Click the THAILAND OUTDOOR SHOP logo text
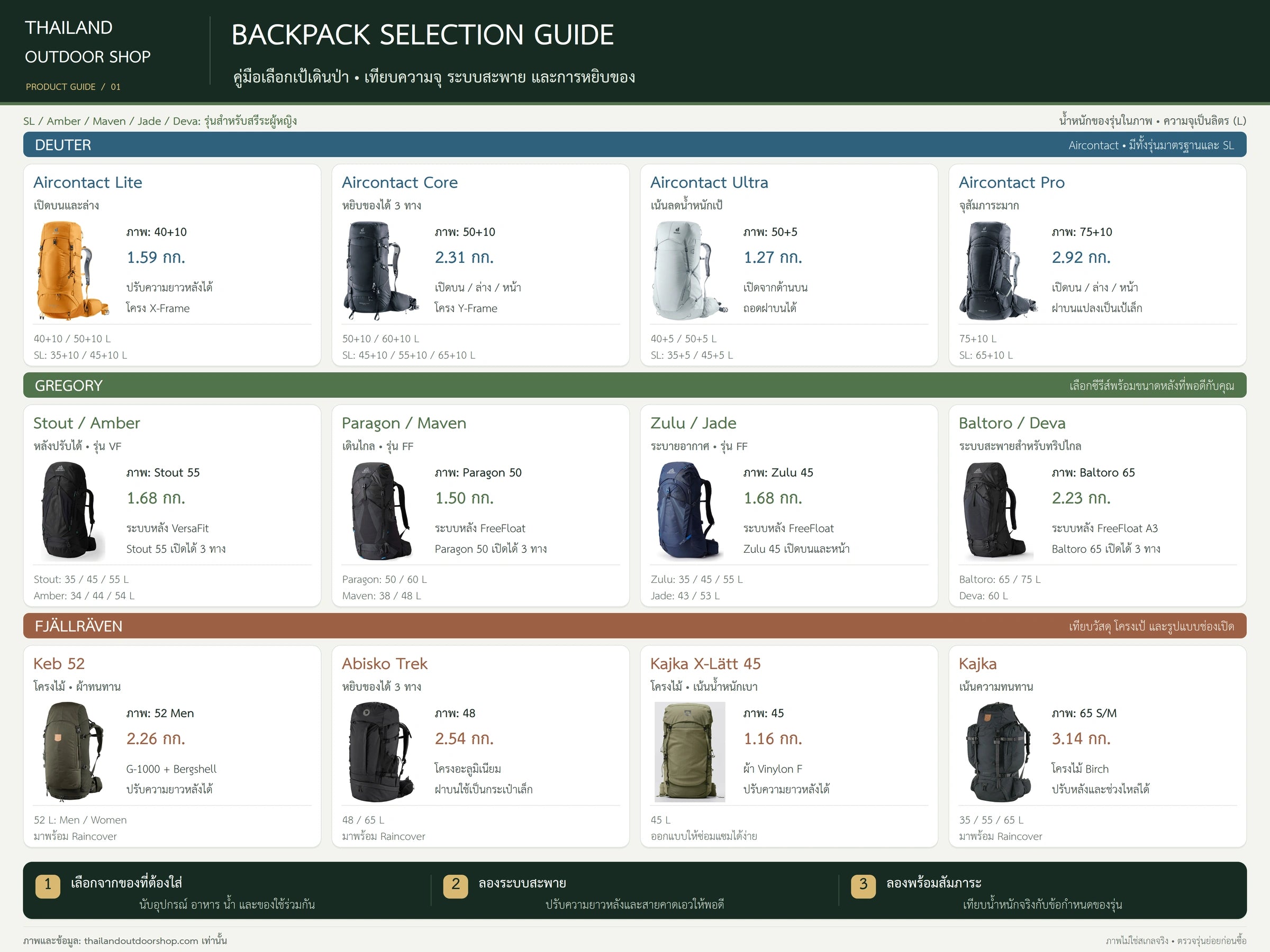 click(x=88, y=42)
